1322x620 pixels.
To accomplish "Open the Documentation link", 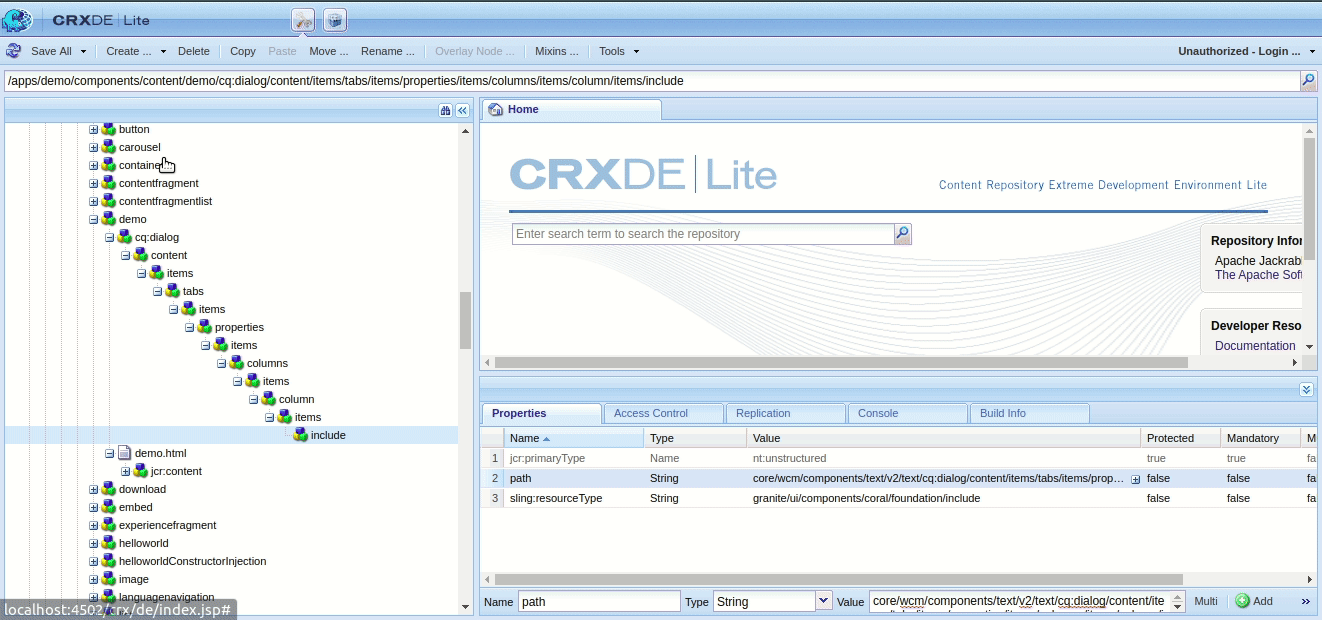I will point(1255,346).
